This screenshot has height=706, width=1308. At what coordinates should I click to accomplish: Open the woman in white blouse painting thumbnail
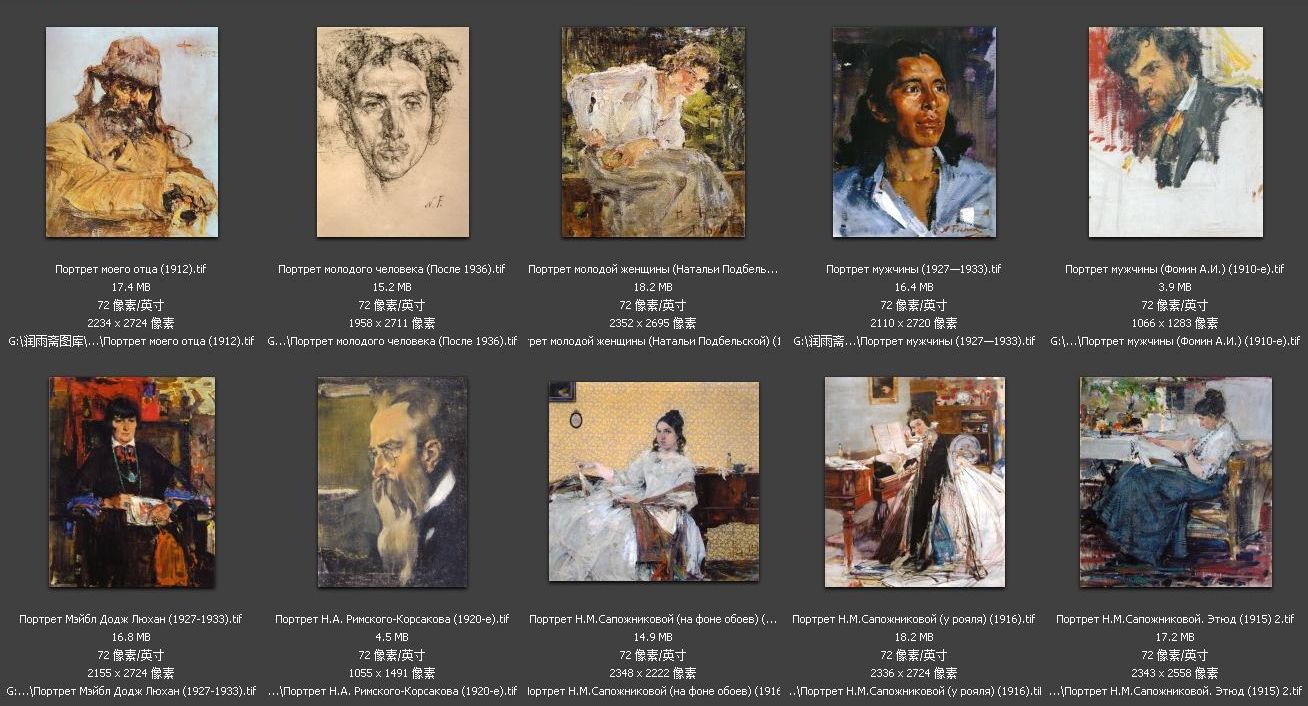pyautogui.click(x=653, y=132)
